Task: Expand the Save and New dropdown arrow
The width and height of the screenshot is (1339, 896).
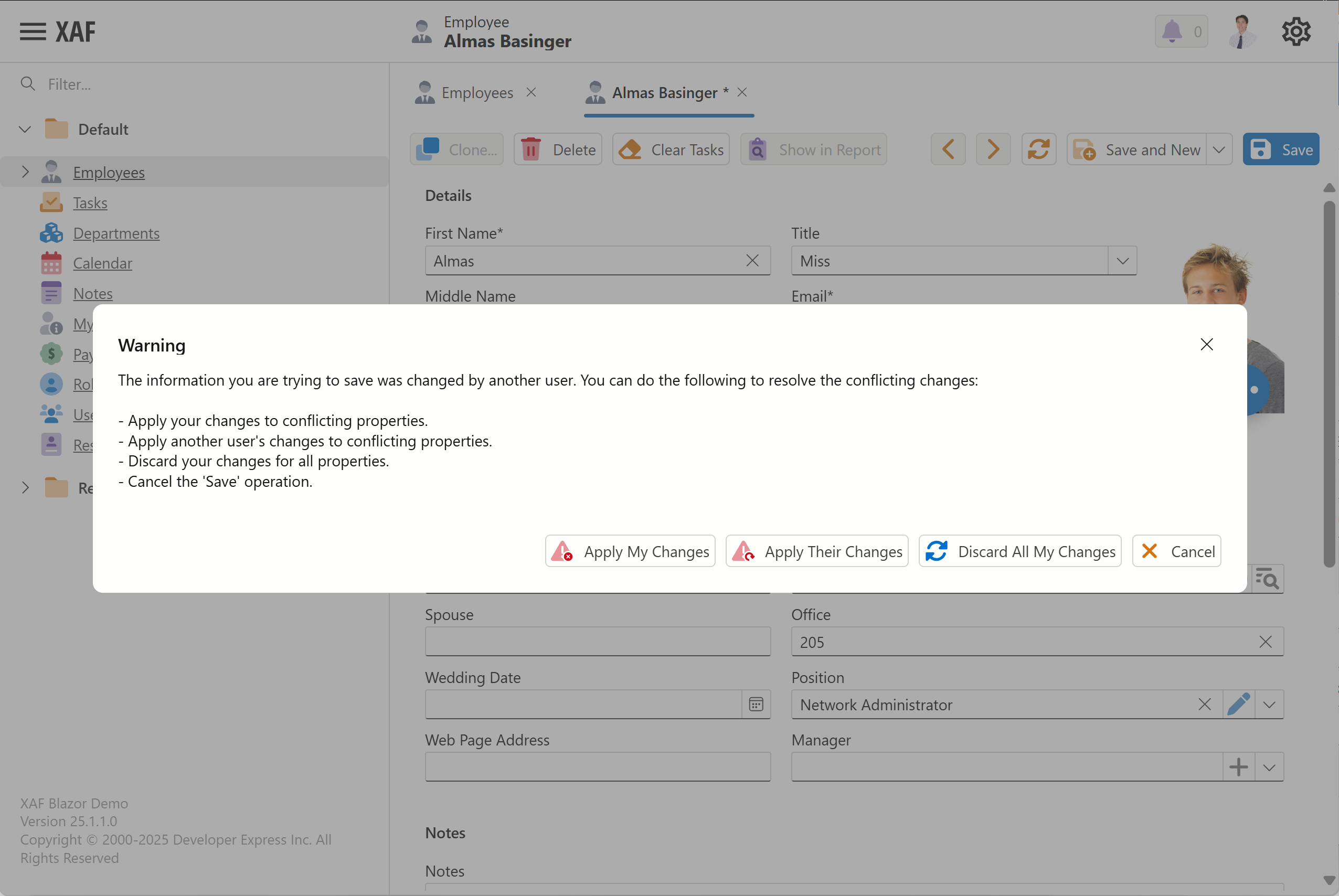Action: pos(1218,150)
